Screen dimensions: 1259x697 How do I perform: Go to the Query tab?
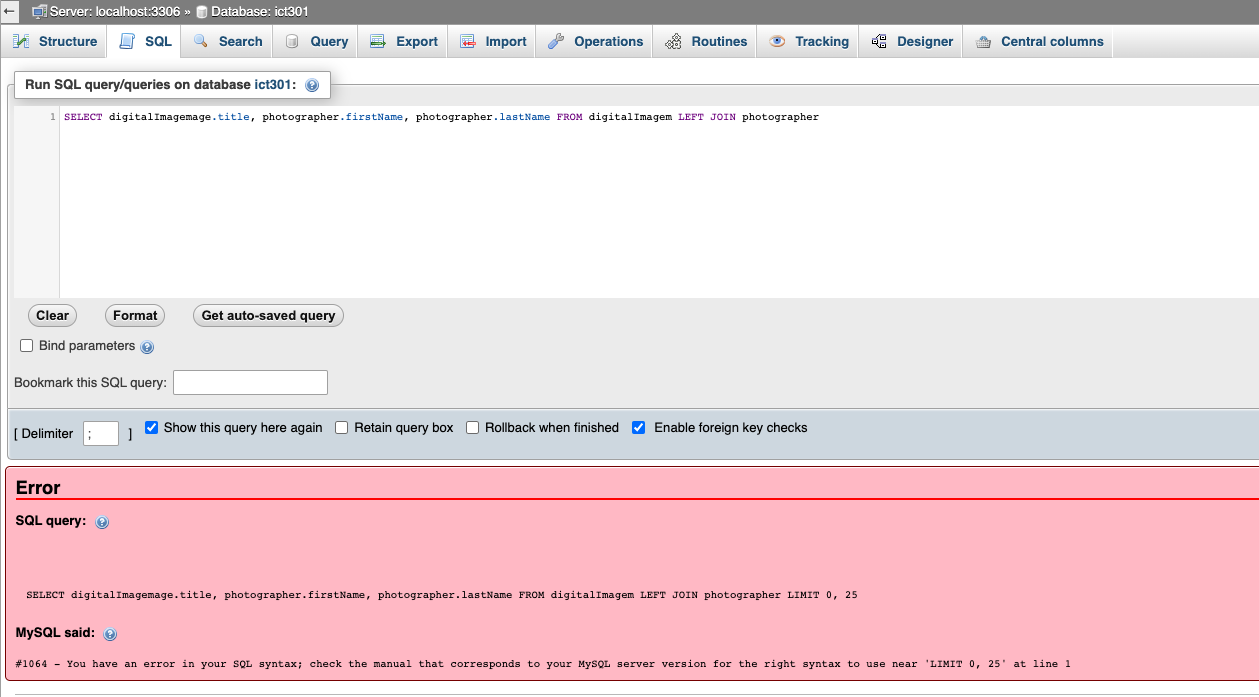coord(316,41)
